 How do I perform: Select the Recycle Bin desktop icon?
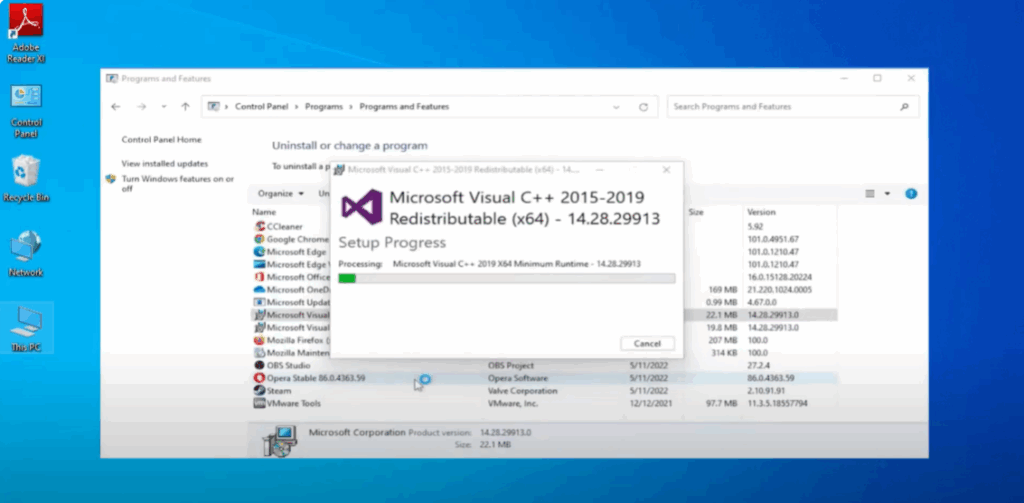pos(26,178)
